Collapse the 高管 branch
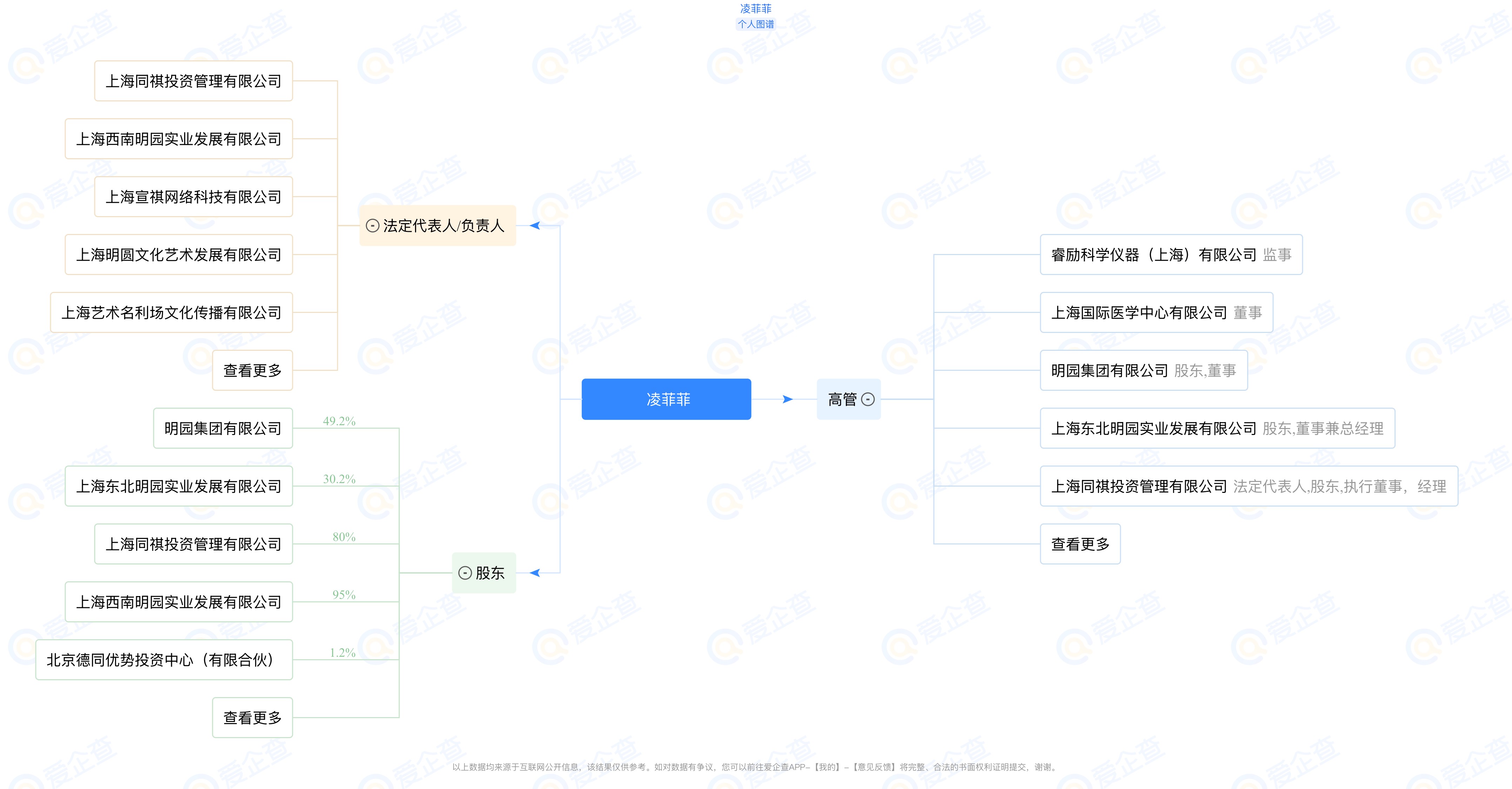The image size is (1512, 789). pyautogui.click(x=868, y=400)
